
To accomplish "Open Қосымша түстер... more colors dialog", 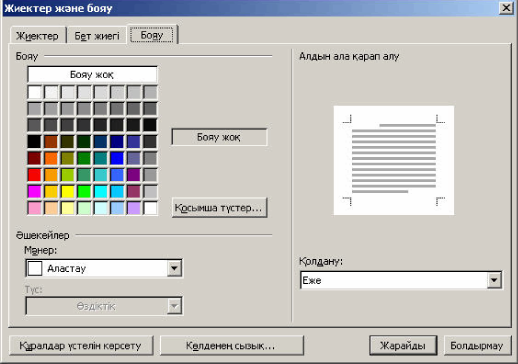I will point(219,208).
